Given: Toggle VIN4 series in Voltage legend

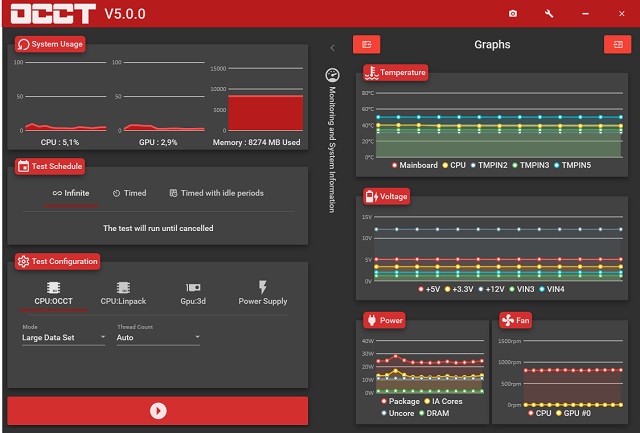Looking at the screenshot, I should (x=552, y=289).
